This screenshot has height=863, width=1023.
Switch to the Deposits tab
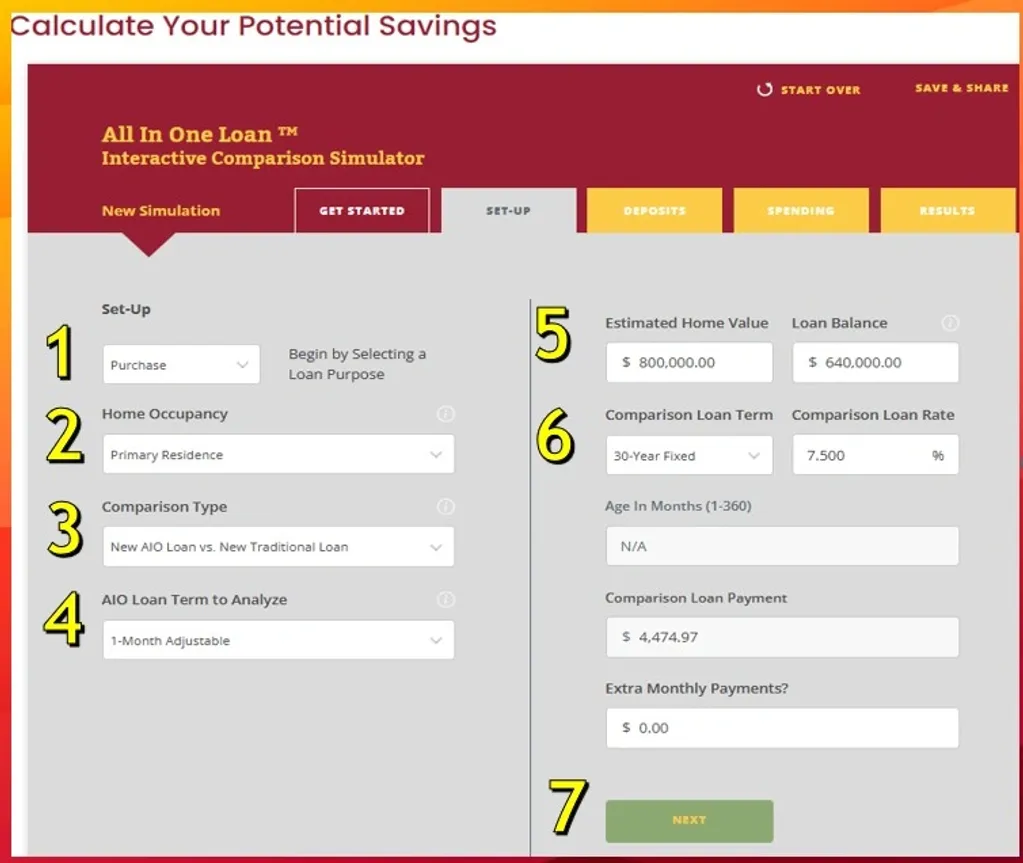click(x=654, y=210)
